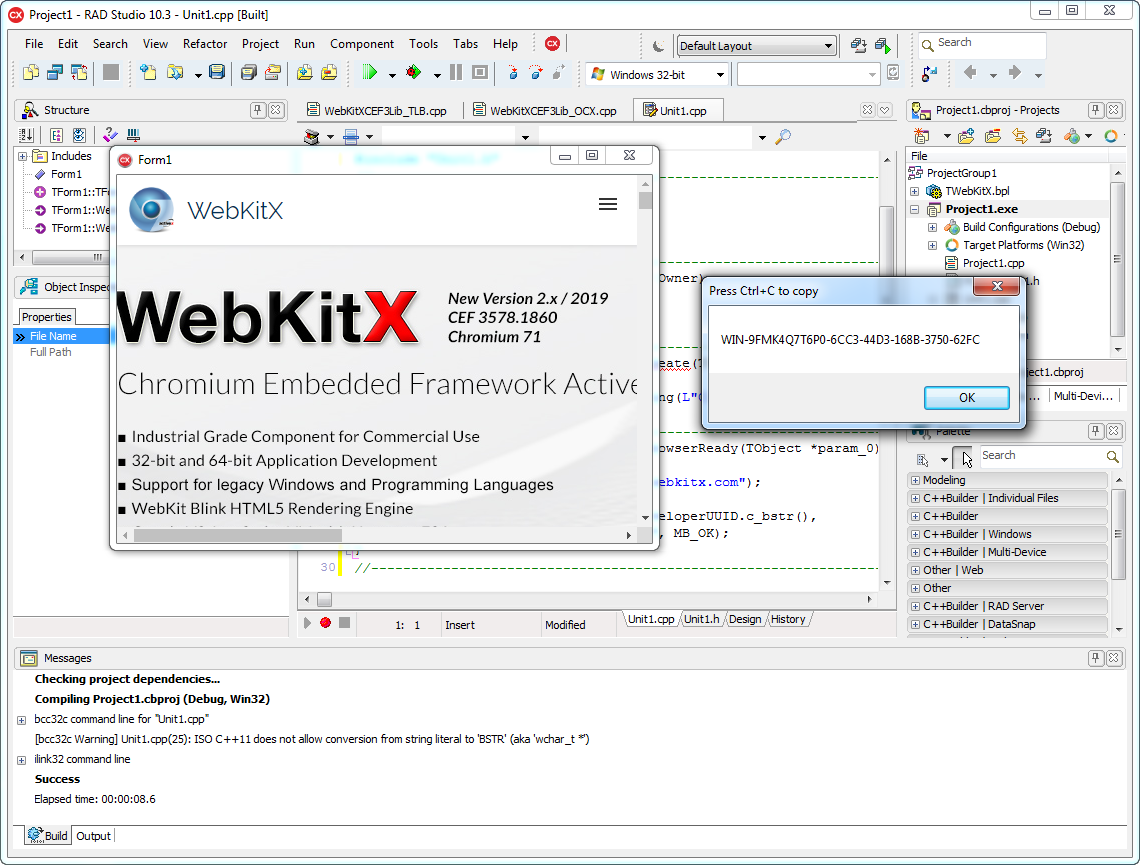1140x865 pixels.
Task: Click the Pause program toolbar button
Action: (456, 72)
